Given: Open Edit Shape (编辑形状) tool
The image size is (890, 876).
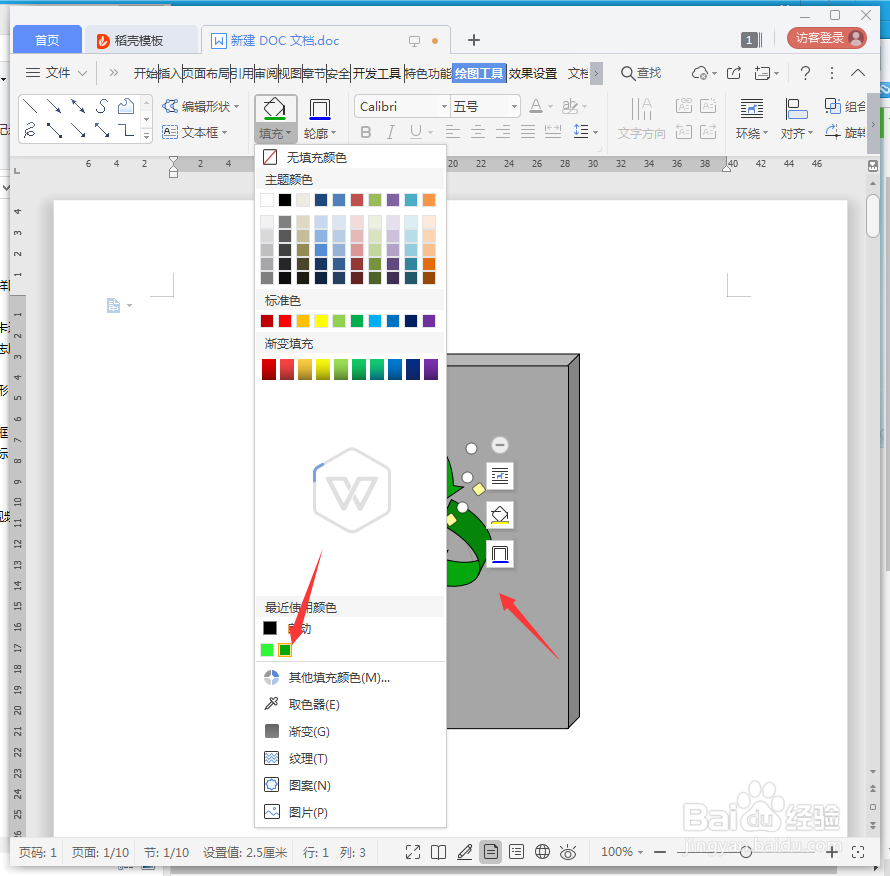Looking at the screenshot, I should pyautogui.click(x=200, y=106).
